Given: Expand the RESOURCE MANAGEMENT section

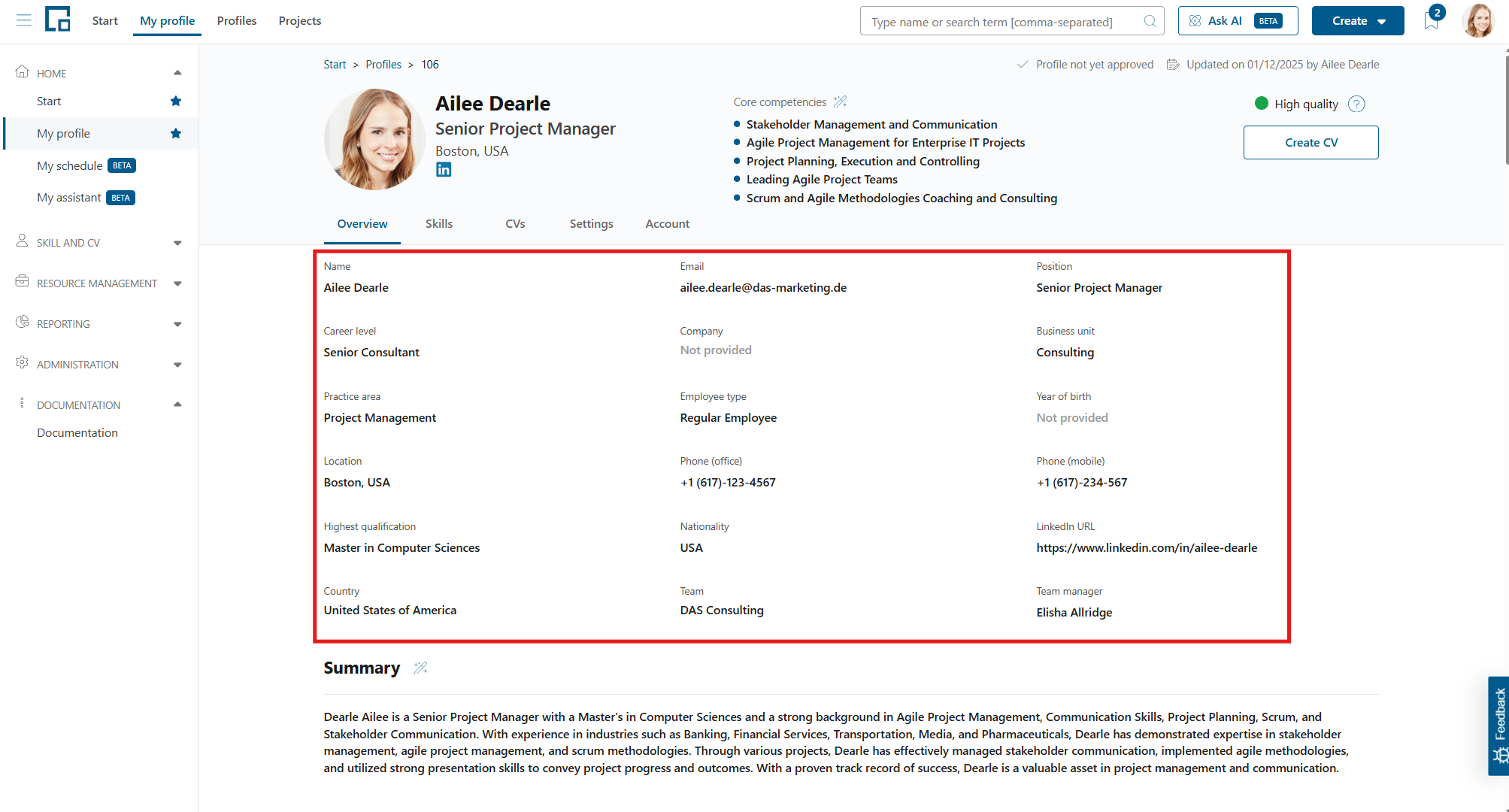Looking at the screenshot, I should [177, 283].
